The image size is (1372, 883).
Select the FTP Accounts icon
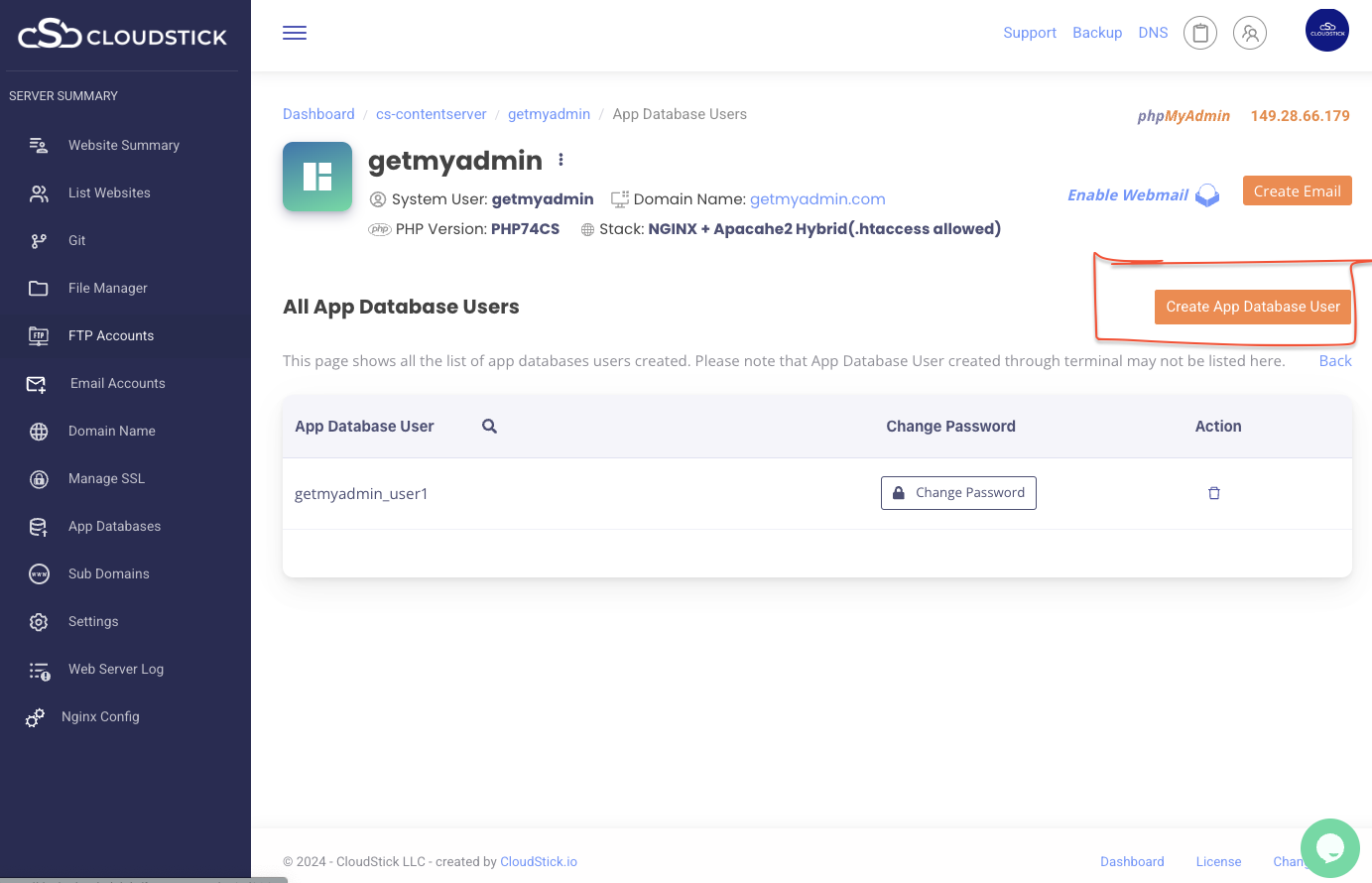tap(38, 335)
